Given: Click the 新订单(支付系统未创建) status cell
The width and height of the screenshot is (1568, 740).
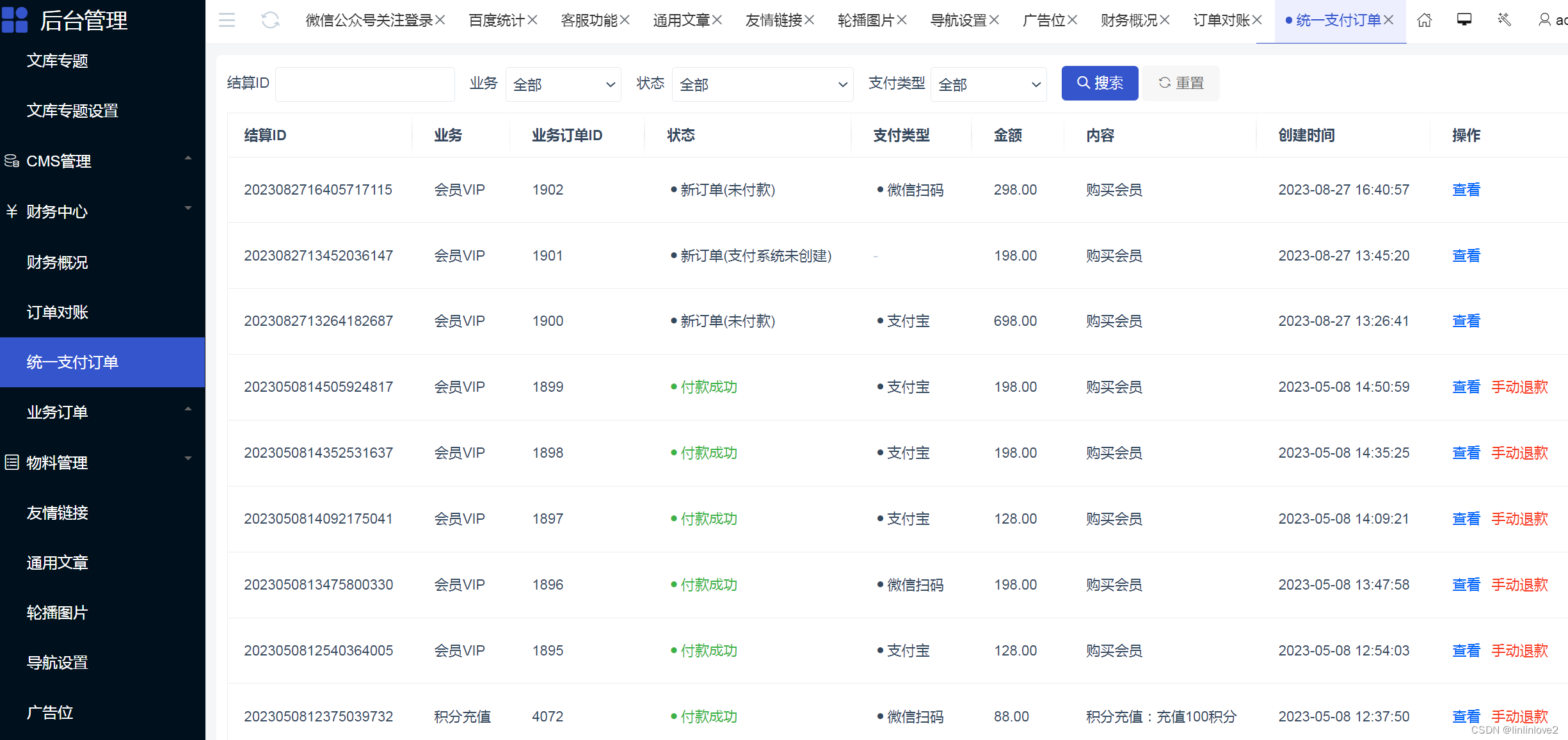Looking at the screenshot, I should [x=751, y=255].
